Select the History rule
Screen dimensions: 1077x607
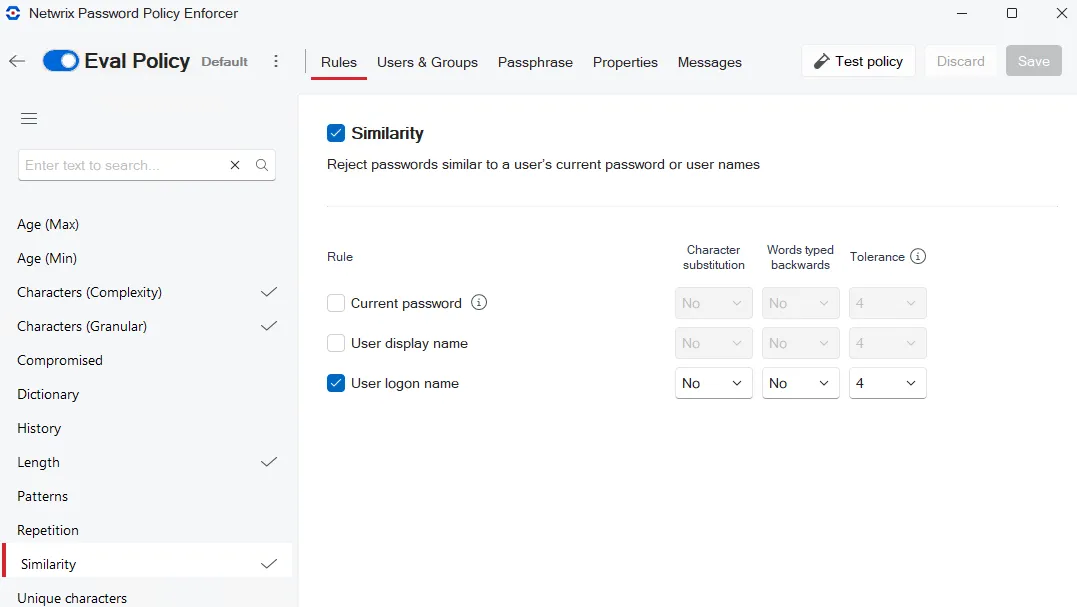[x=147, y=428]
